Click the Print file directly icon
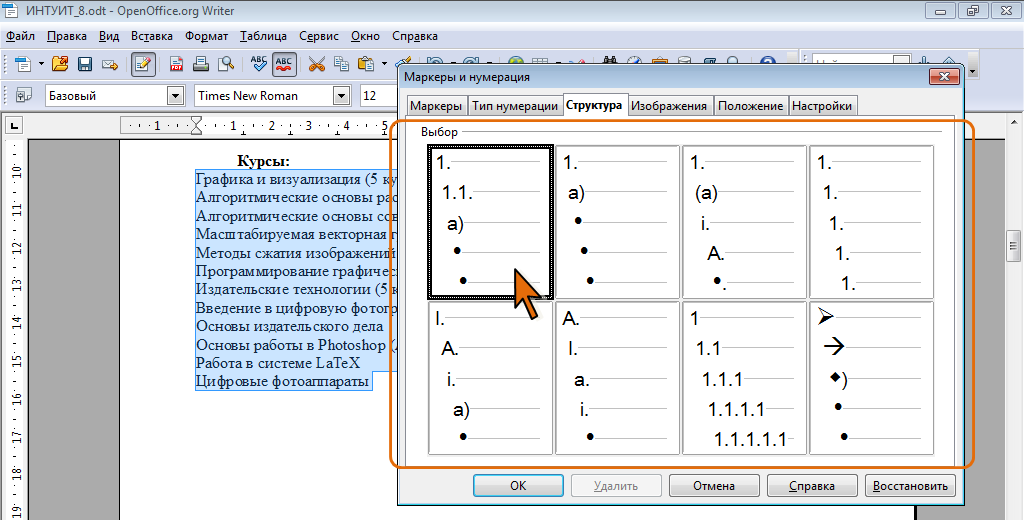 [200, 64]
